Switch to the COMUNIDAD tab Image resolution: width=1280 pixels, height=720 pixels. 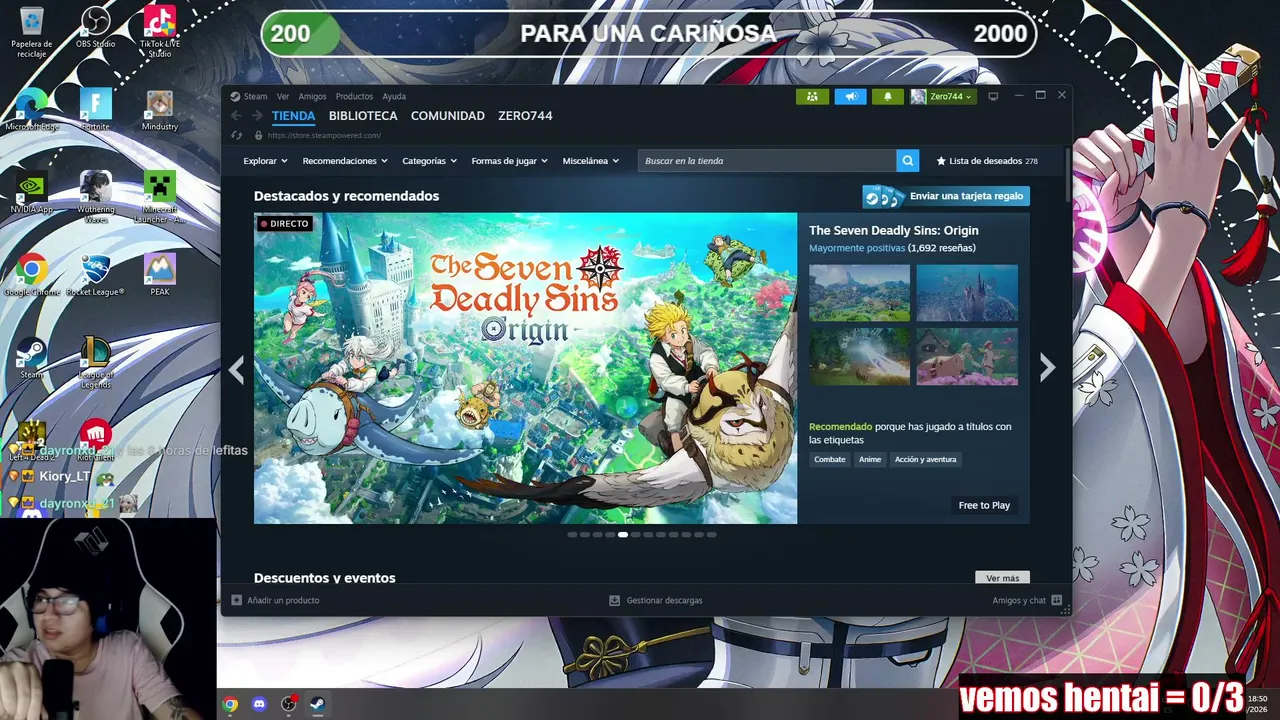pyautogui.click(x=448, y=116)
